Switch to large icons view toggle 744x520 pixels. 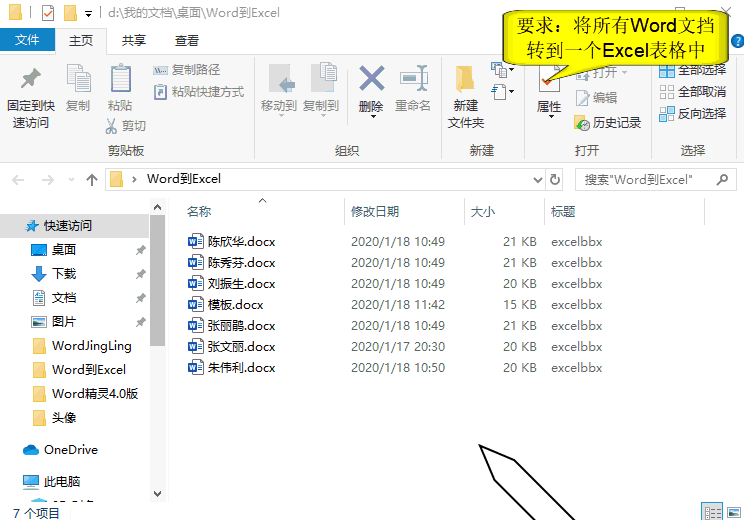click(x=733, y=512)
